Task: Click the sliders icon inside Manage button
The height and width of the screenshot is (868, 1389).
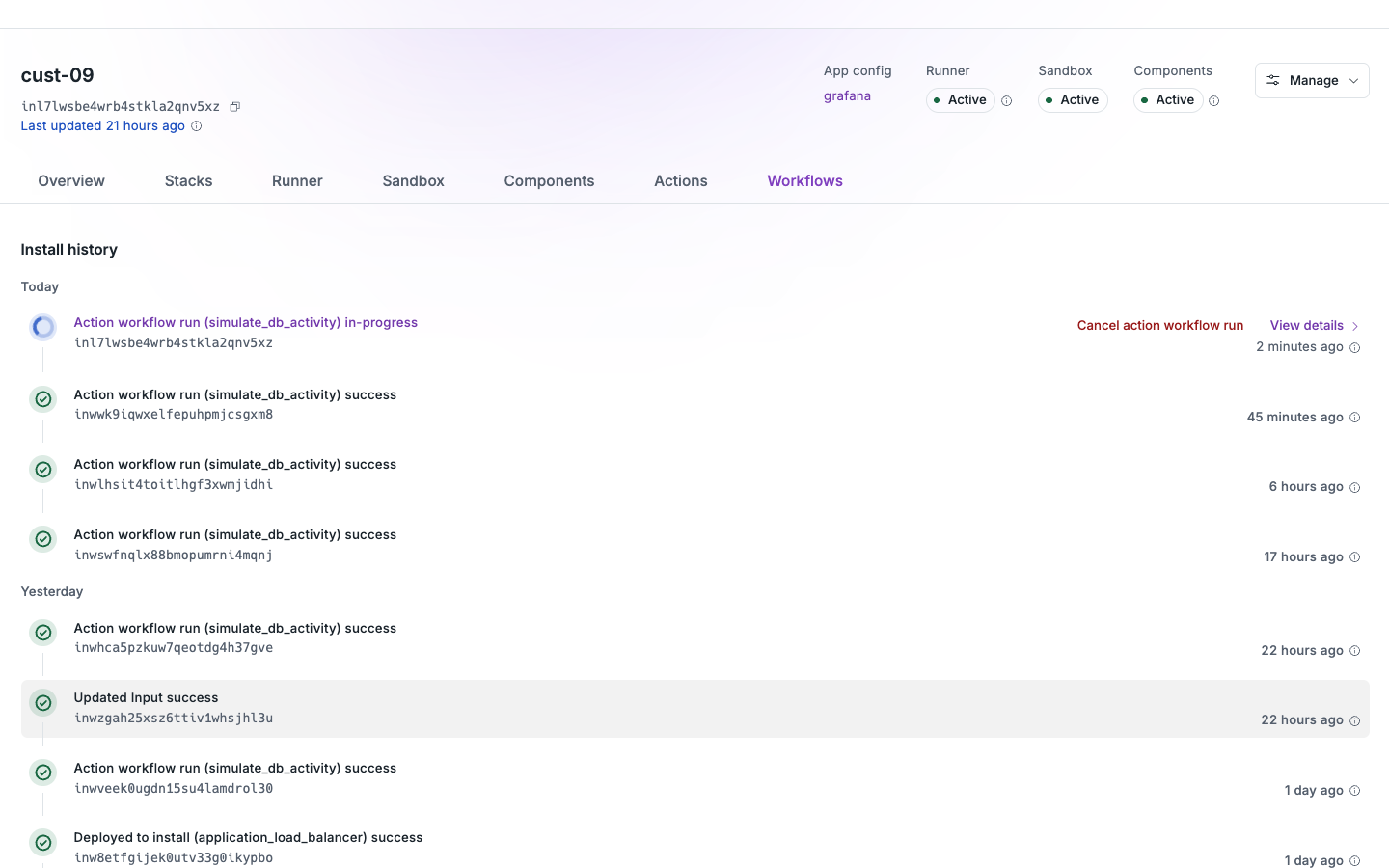Action: pos(1275,80)
